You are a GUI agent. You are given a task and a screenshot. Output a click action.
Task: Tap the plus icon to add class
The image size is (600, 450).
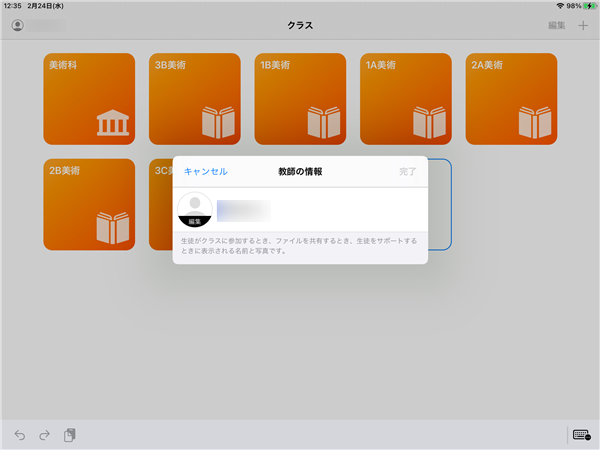click(x=583, y=26)
